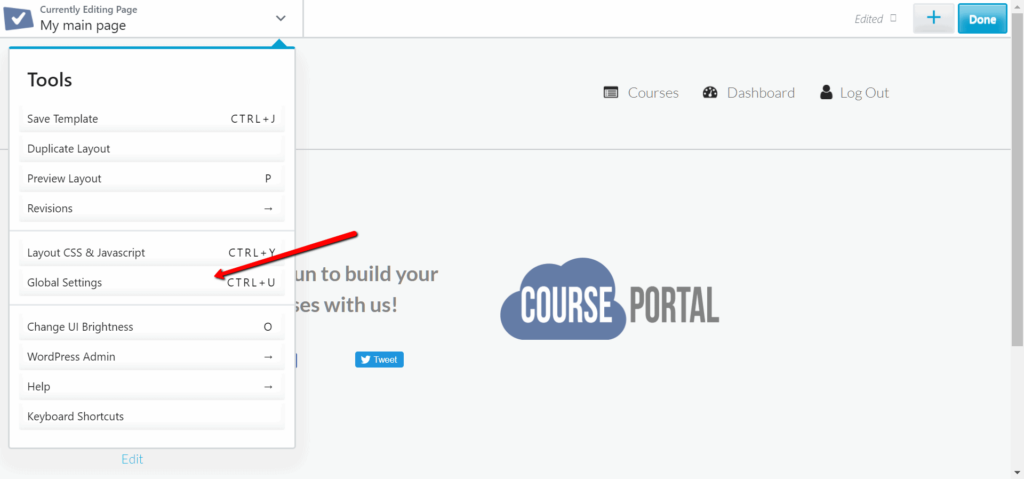Viewport: 1024px width, 479px height.
Task: Click the Course Portal cloud logo
Action: point(609,299)
